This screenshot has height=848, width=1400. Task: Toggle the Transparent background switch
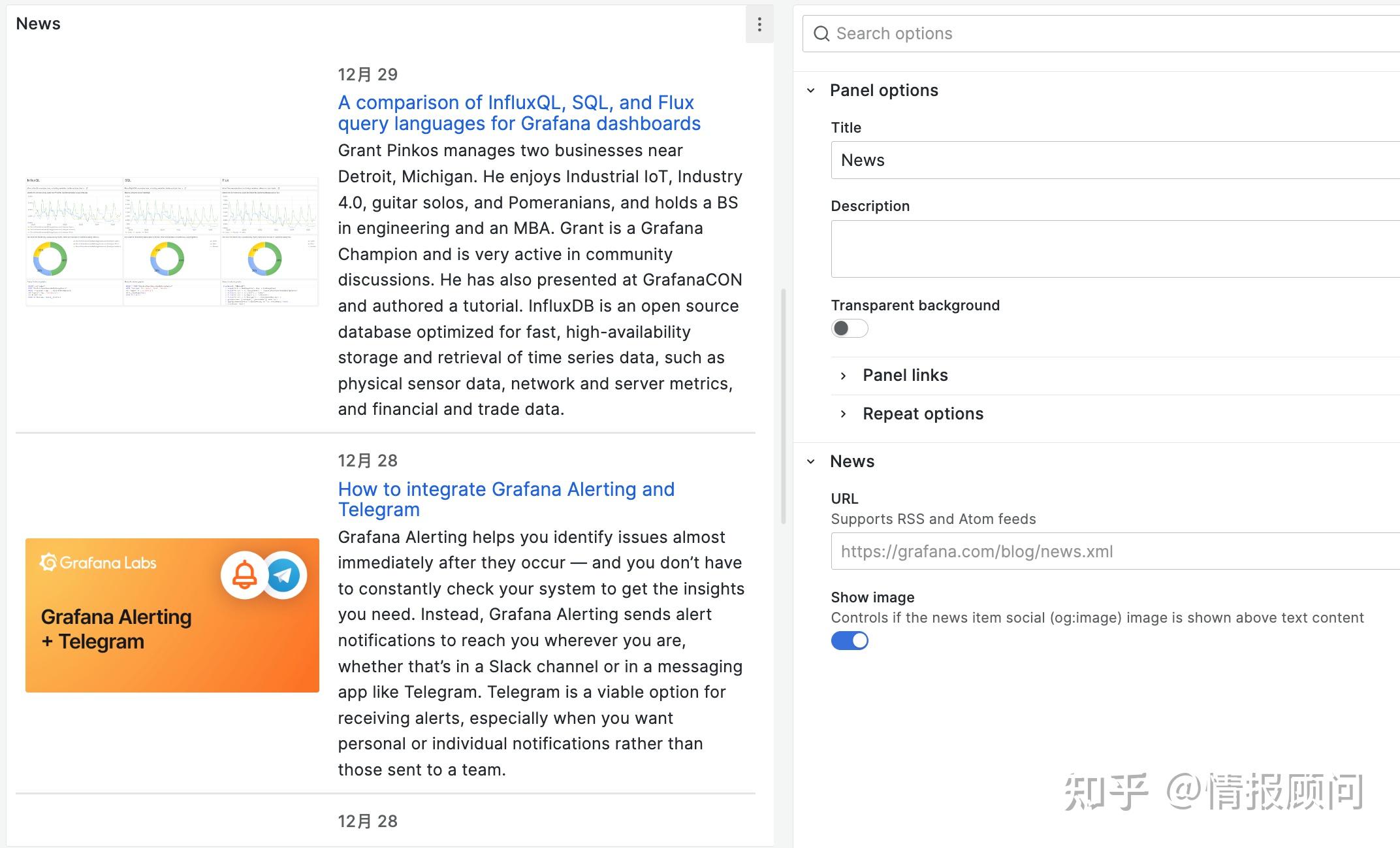pyautogui.click(x=849, y=328)
